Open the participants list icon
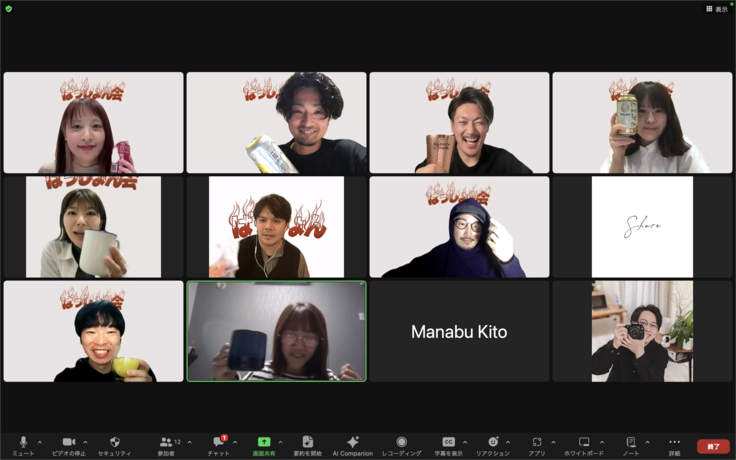736x460 pixels. click(166, 443)
